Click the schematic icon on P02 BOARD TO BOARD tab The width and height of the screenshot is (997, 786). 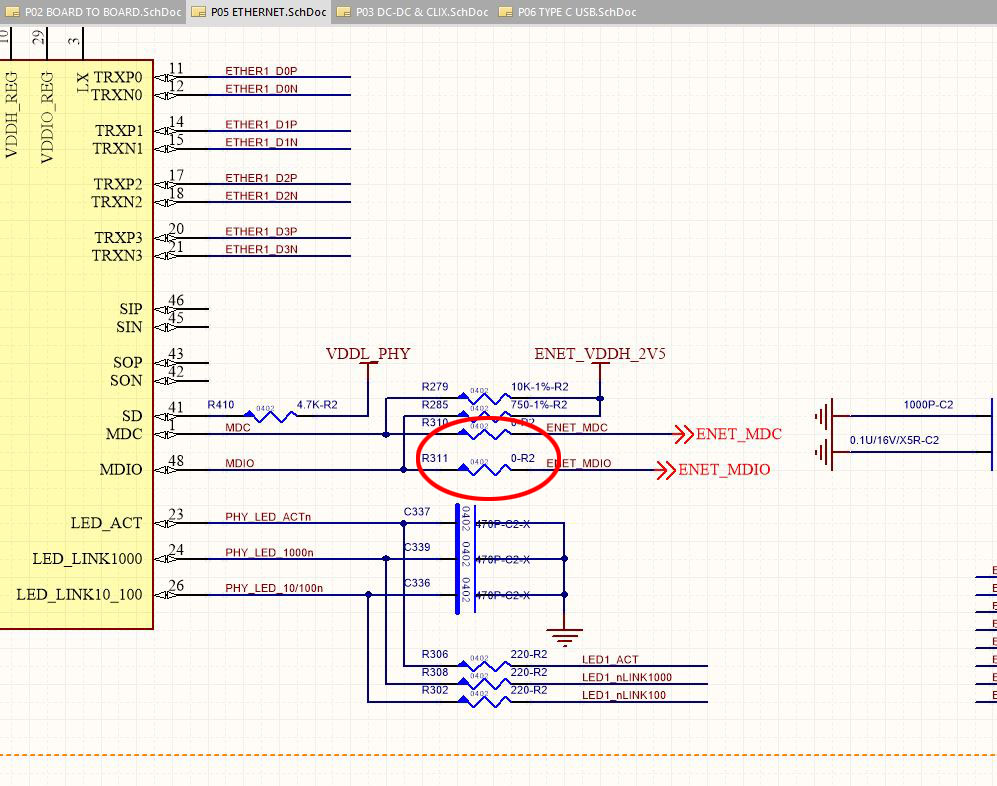pyautogui.click(x=14, y=13)
